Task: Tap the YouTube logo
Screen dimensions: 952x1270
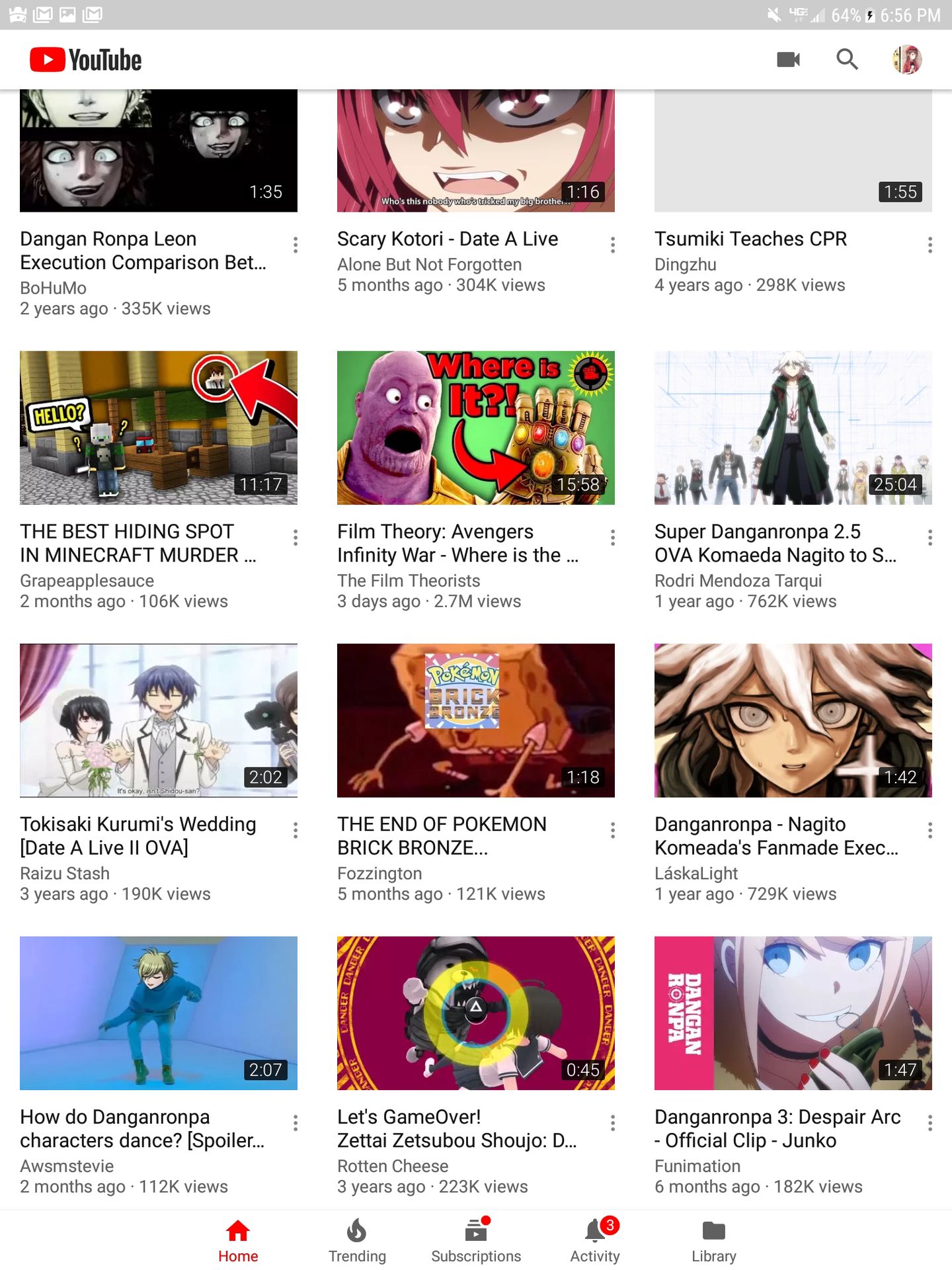Action: coord(85,60)
